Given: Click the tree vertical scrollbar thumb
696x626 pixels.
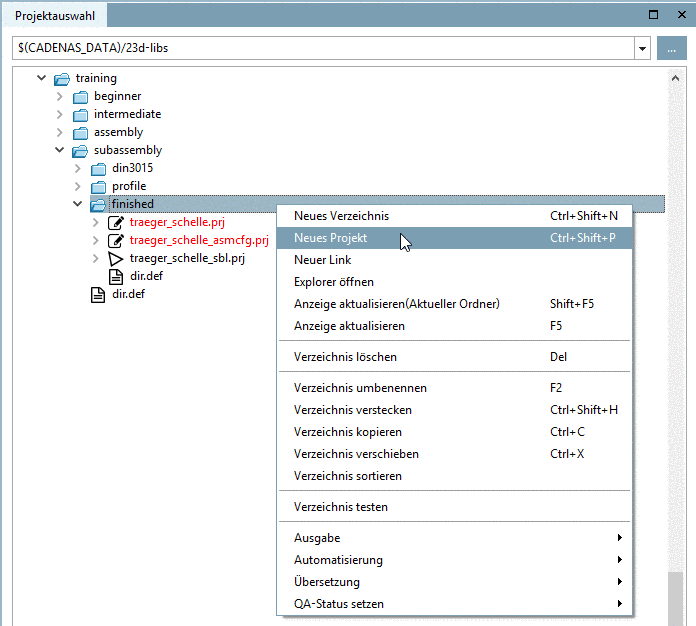Looking at the screenshot, I should click(675, 599).
